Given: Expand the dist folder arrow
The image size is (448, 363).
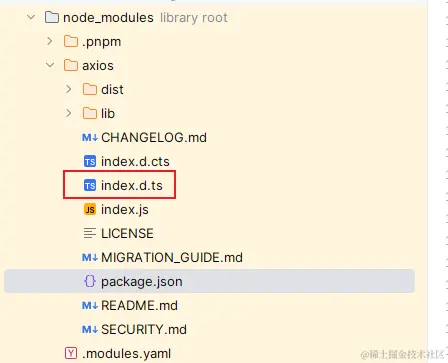Looking at the screenshot, I should click(69, 89).
